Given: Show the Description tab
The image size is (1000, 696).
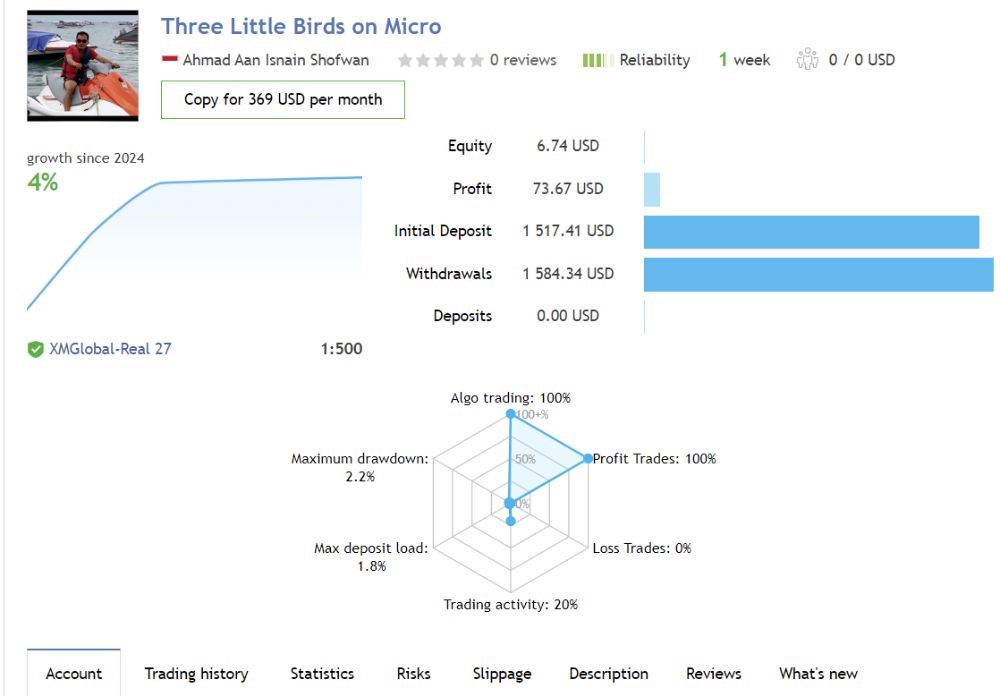Looking at the screenshot, I should pyautogui.click(x=609, y=673).
